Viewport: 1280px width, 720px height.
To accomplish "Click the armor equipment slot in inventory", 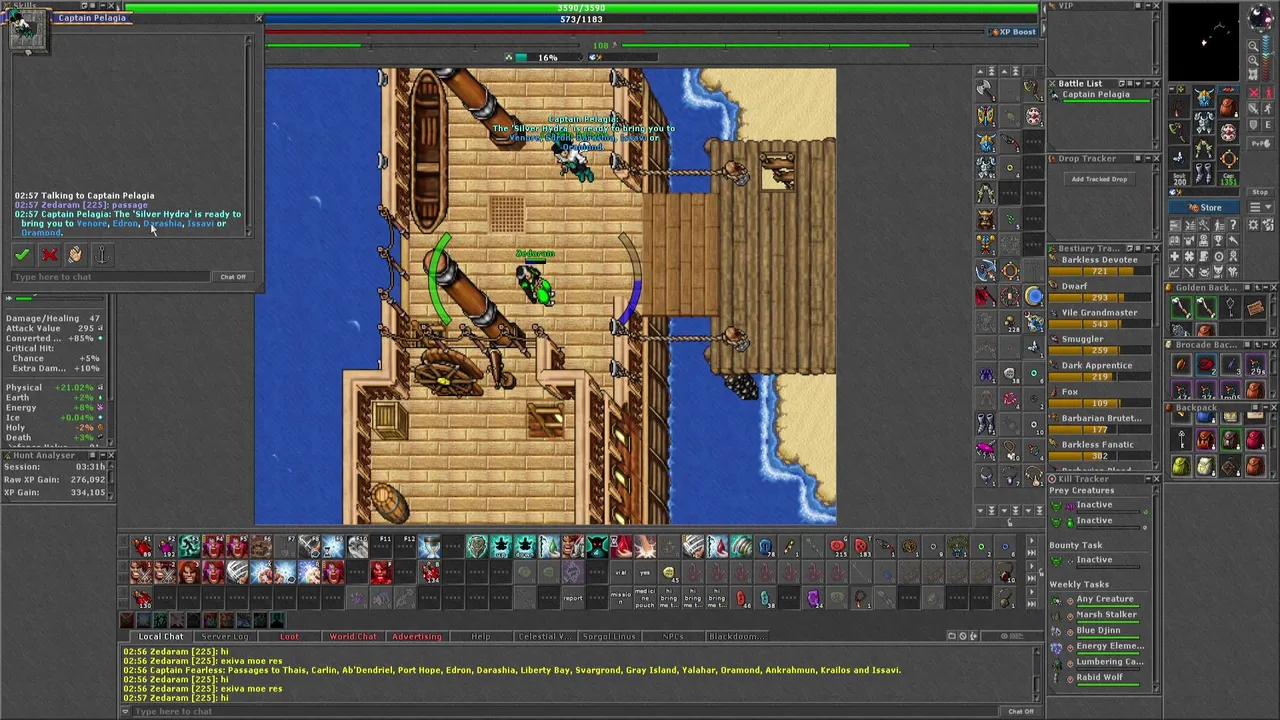I will click(x=1204, y=123).
